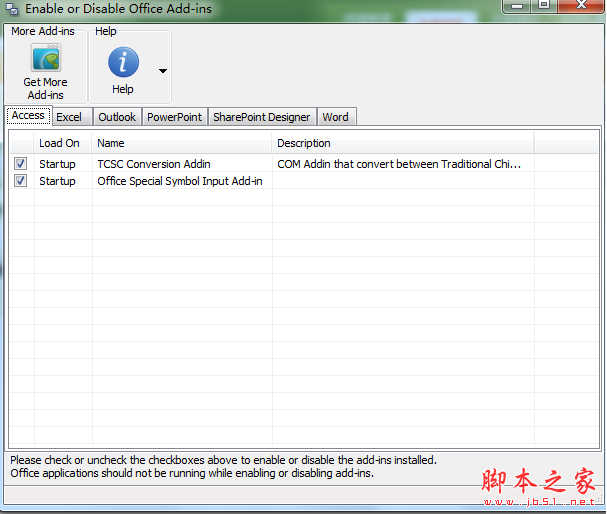Open the Get More Add-ins icon
Image resolution: width=607 pixels, height=514 pixels.
click(x=46, y=58)
